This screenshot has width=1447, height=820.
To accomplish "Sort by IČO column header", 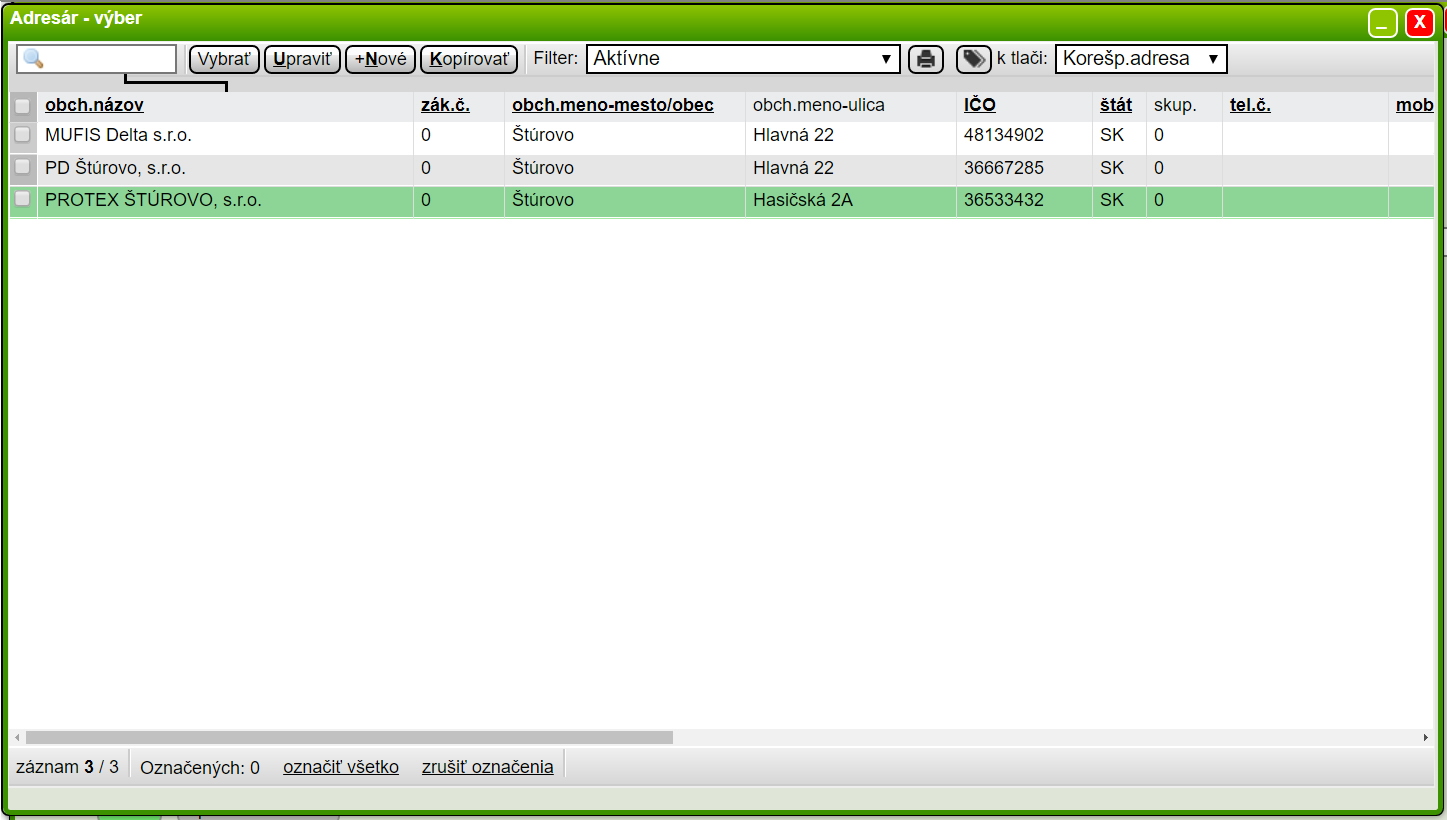I will tap(980, 105).
